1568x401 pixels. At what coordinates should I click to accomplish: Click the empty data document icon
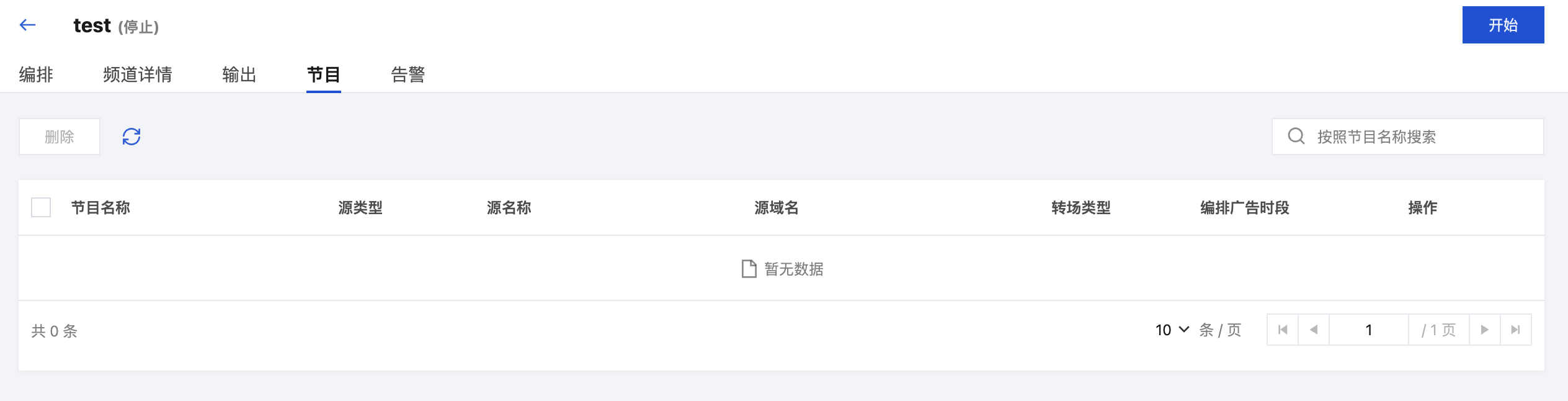[749, 269]
